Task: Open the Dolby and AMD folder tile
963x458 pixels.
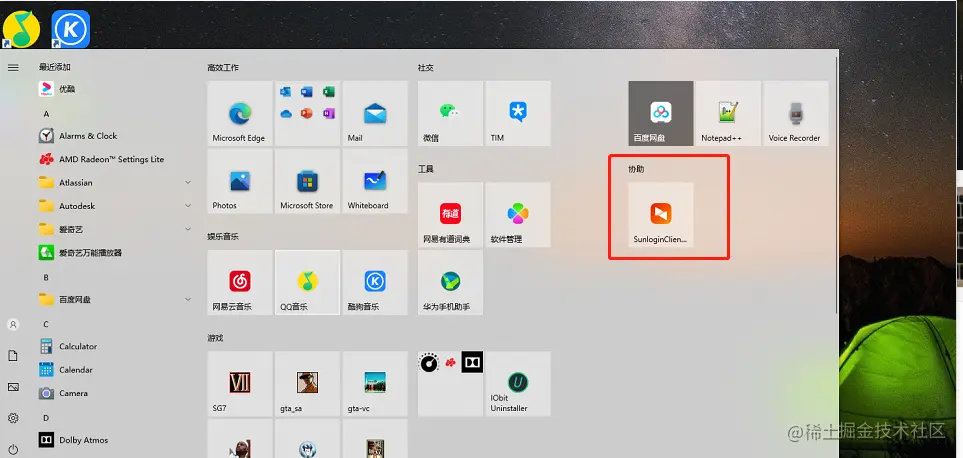Action: tap(450, 384)
